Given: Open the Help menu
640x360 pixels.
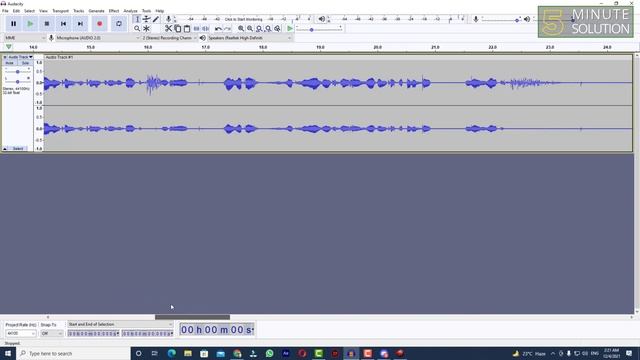Looking at the screenshot, I should 160,11.
